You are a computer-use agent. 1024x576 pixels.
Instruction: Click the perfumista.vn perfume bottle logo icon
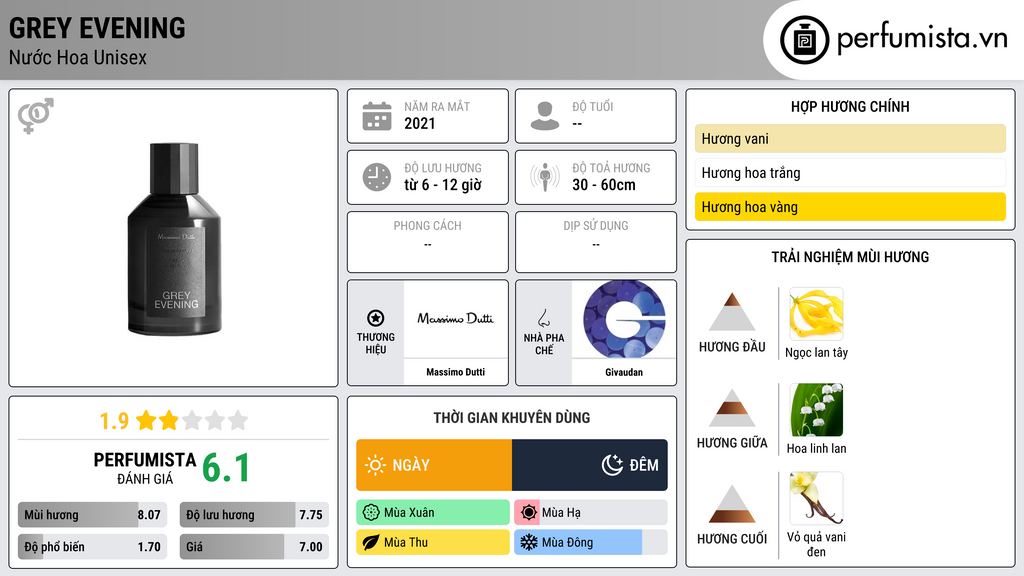pyautogui.click(x=804, y=40)
